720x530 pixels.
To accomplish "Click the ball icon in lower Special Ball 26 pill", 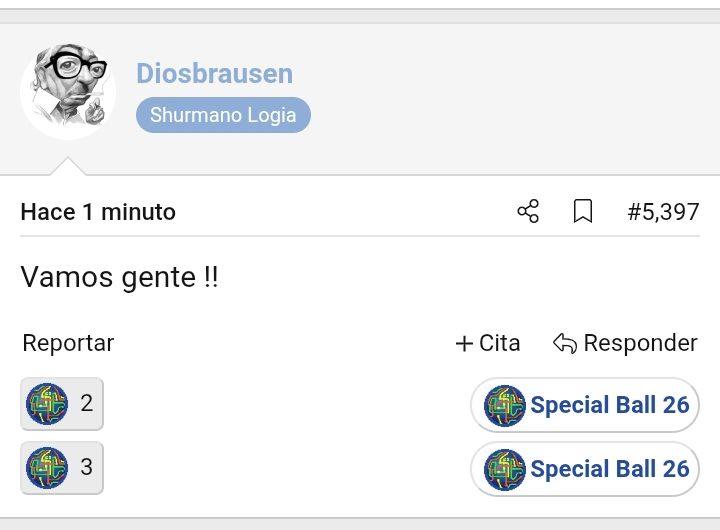I will [504, 469].
